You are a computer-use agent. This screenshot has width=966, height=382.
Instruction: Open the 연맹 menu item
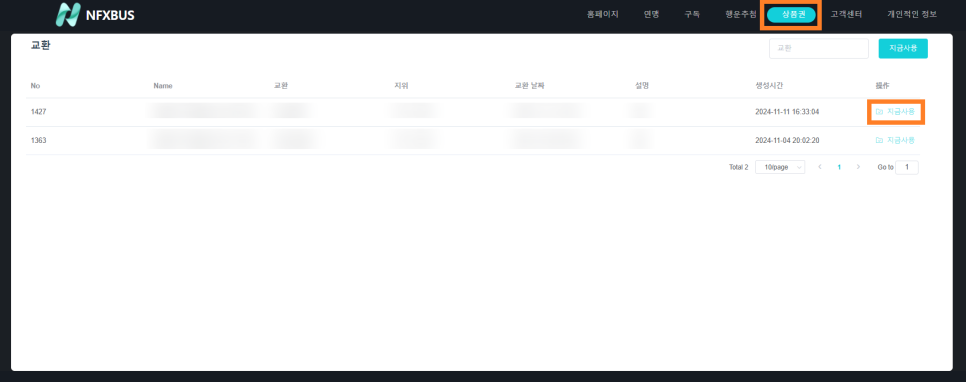651,15
